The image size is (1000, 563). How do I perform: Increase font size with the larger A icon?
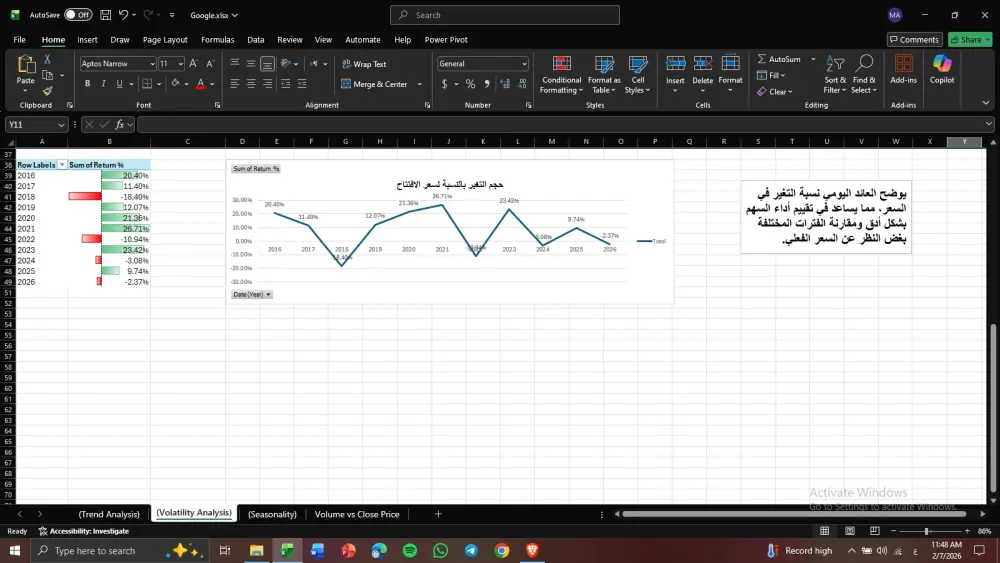194,64
